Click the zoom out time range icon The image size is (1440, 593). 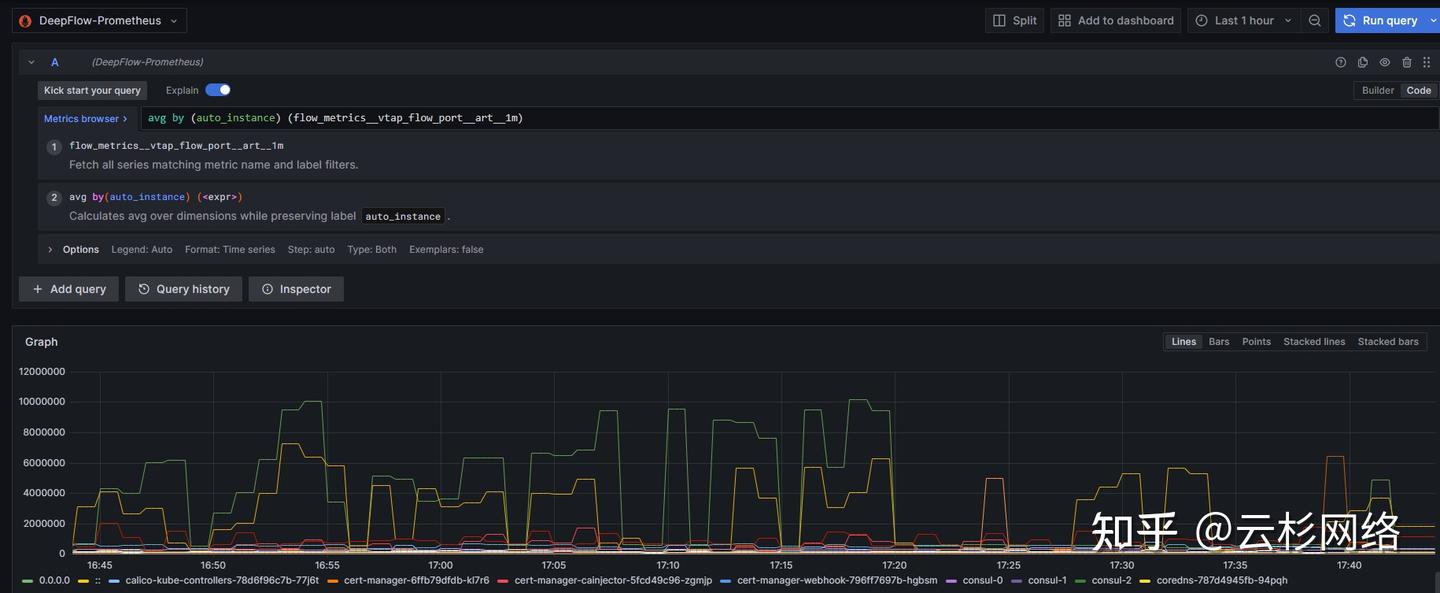click(1315, 20)
